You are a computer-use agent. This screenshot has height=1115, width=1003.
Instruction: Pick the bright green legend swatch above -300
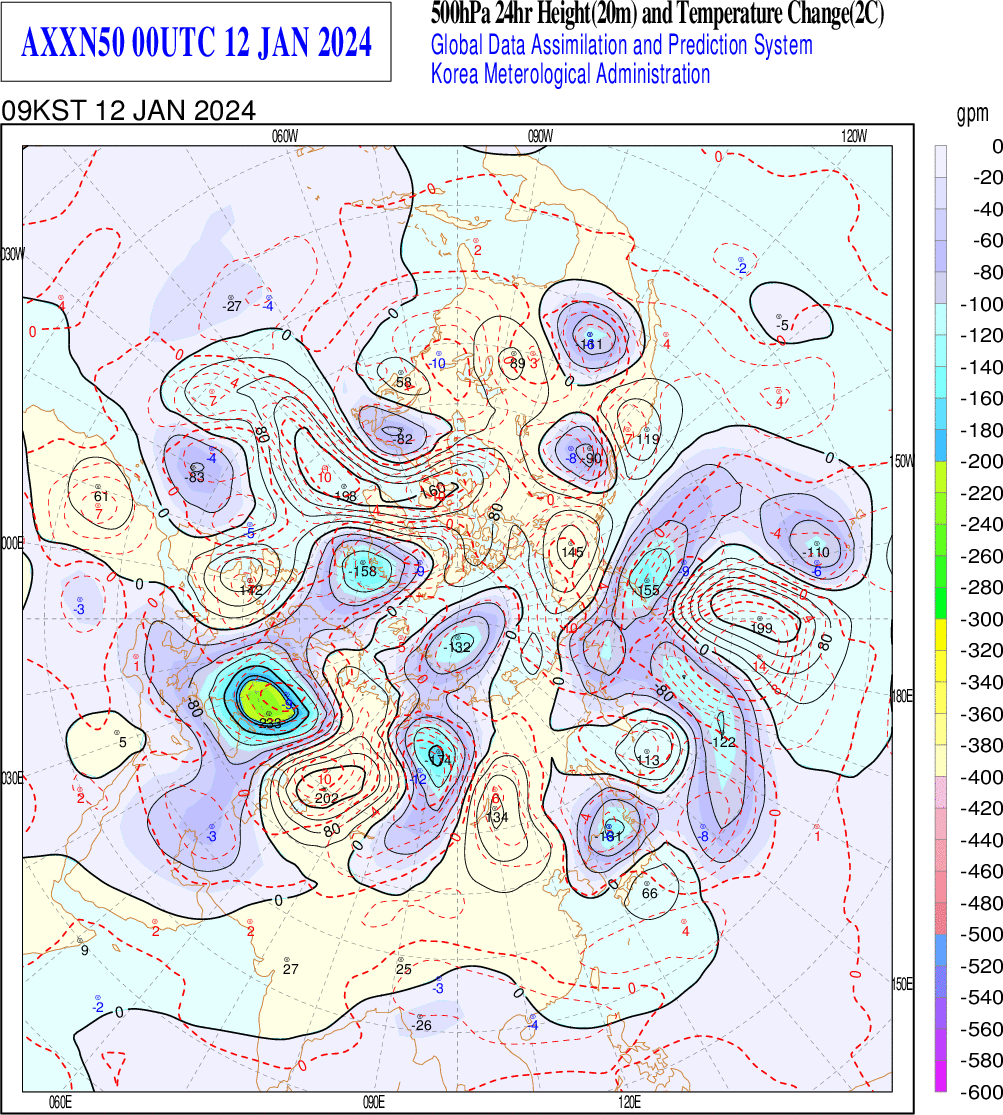(940, 603)
